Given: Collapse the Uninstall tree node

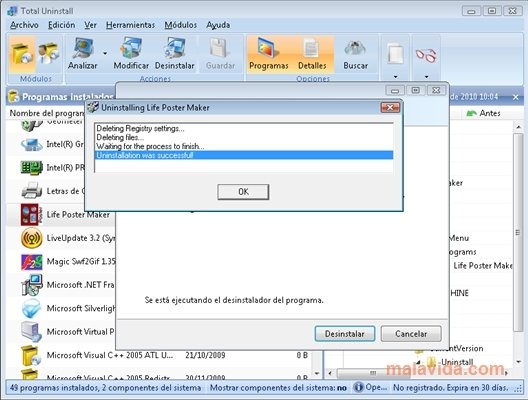Looking at the screenshot, I should click(x=419, y=363).
